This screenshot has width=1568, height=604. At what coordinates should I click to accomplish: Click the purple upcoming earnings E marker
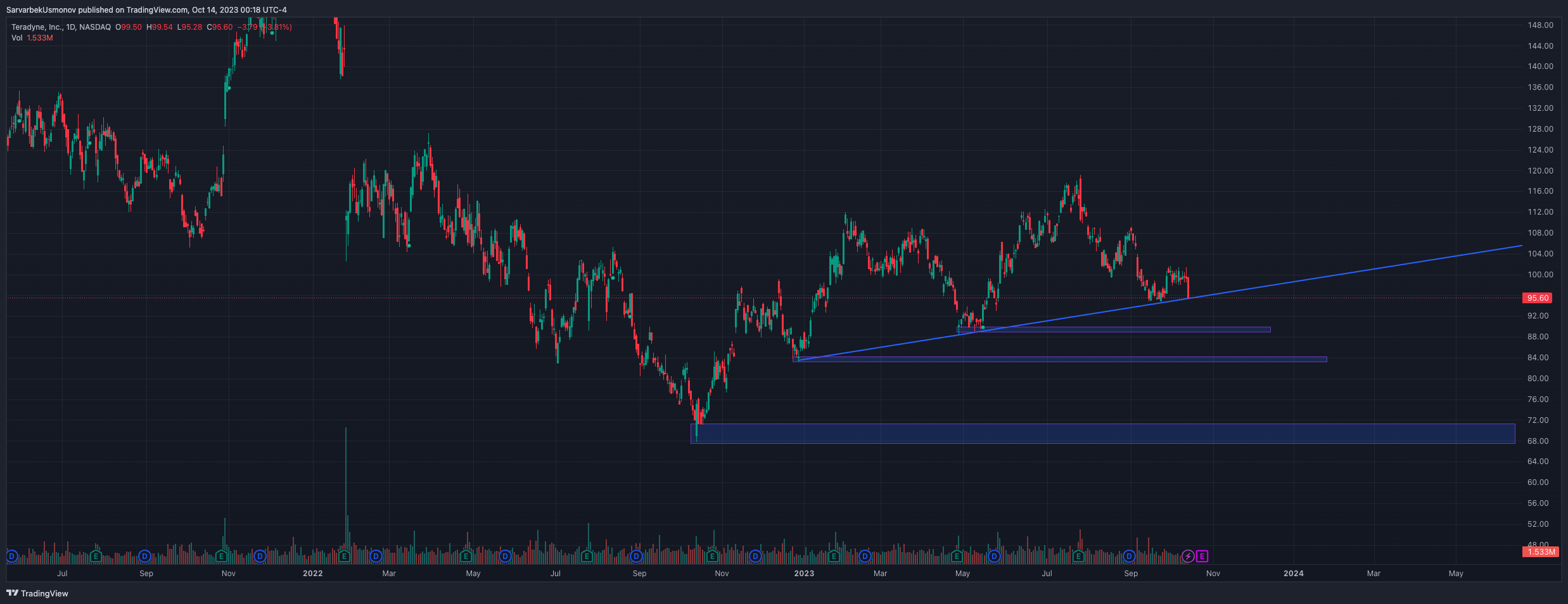(x=1202, y=557)
